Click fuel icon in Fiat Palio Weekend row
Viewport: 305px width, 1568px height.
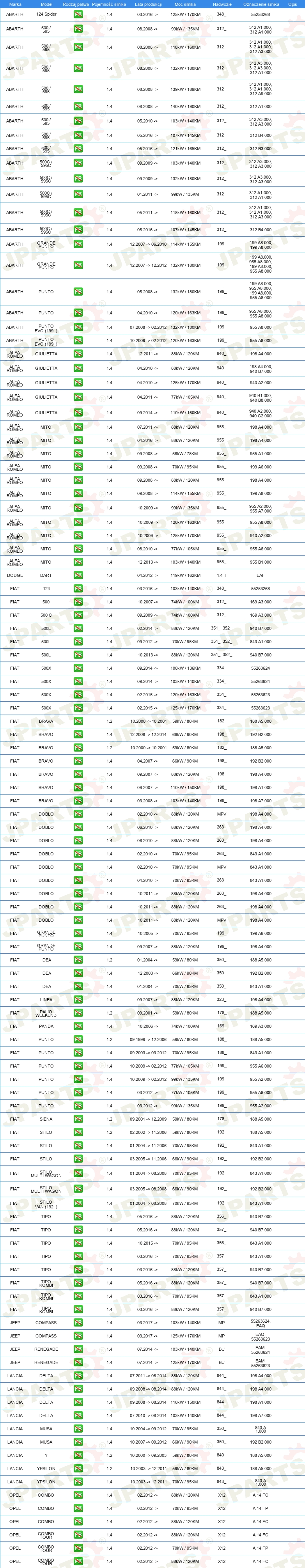[x=78, y=1013]
